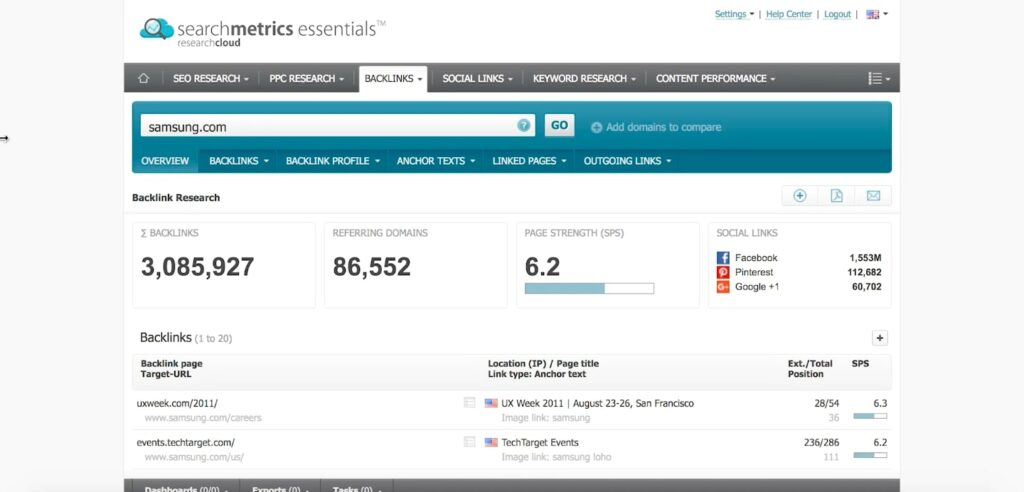This screenshot has width=1024, height=492.
Task: Open the list view menu icon
Action: point(878,78)
